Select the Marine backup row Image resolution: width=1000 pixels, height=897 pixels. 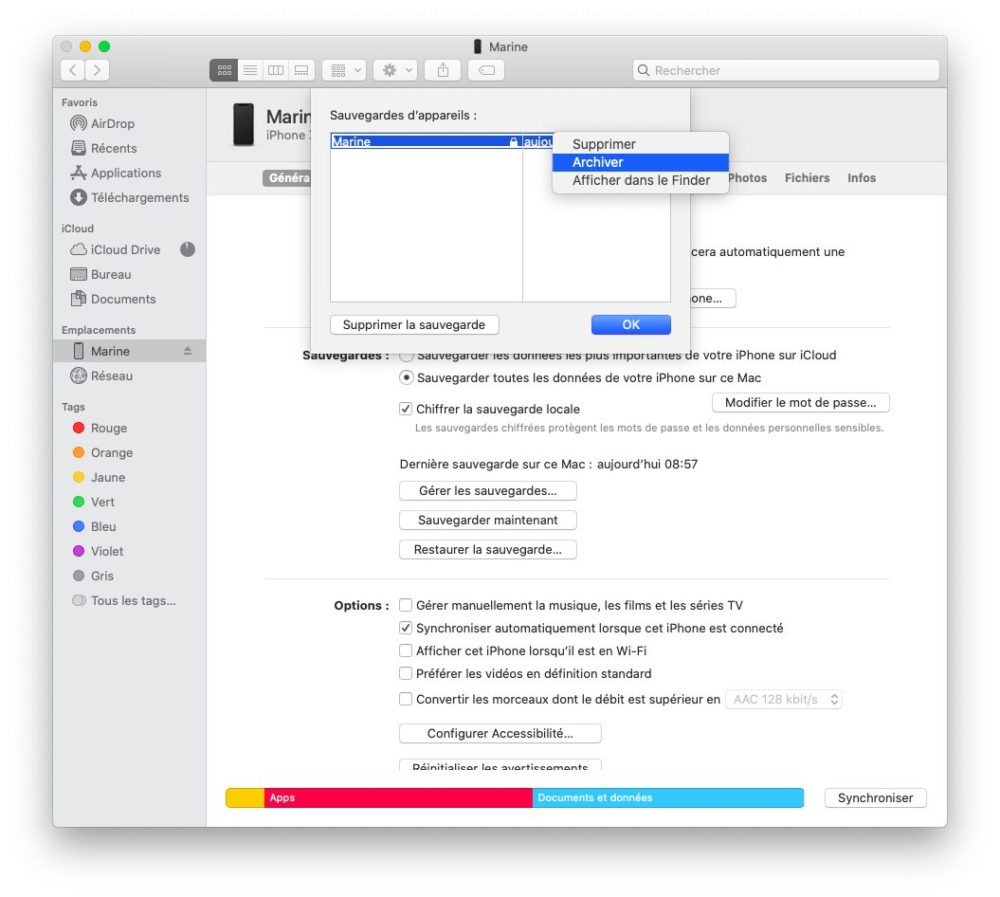coord(441,142)
